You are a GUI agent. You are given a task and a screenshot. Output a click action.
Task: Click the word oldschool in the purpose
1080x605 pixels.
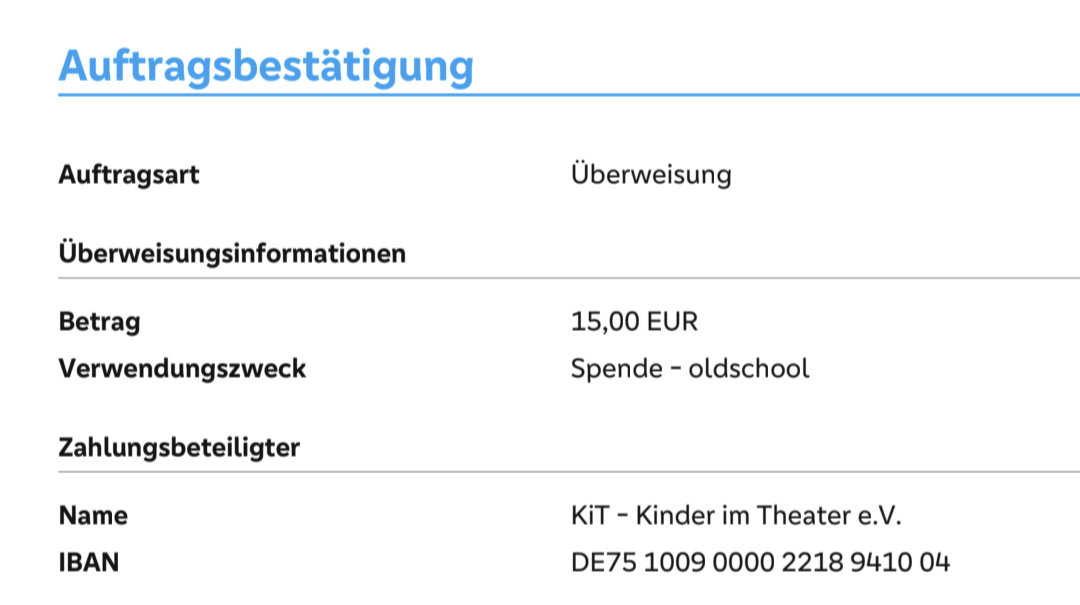tap(749, 369)
